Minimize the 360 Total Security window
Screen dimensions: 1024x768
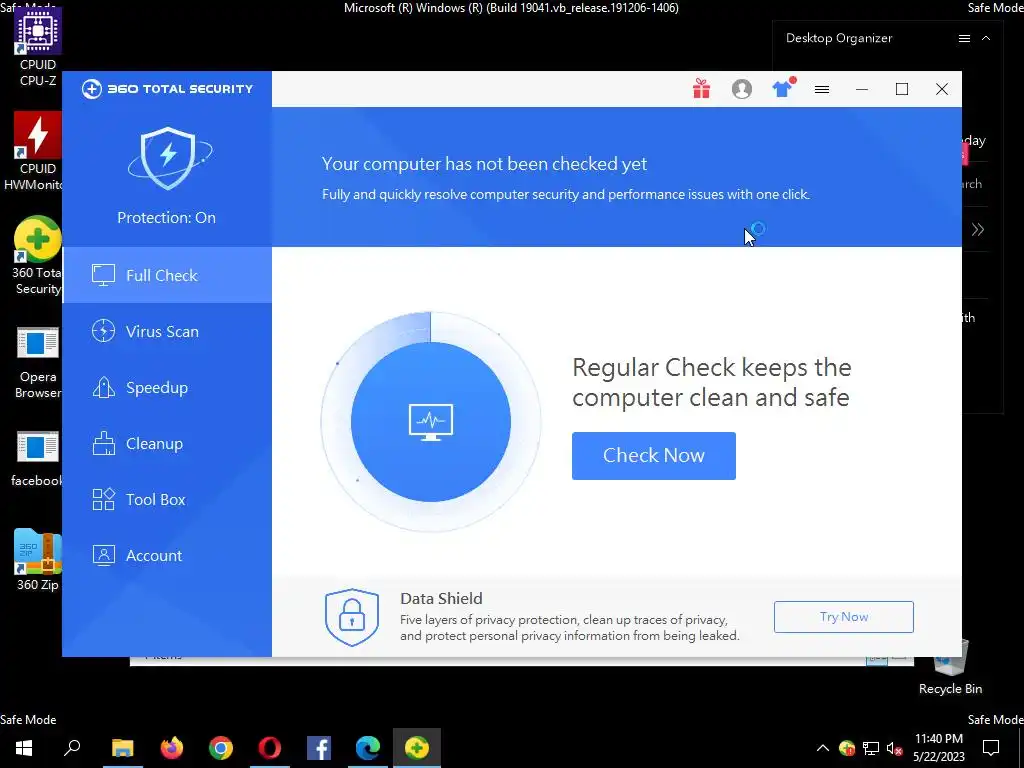click(862, 89)
